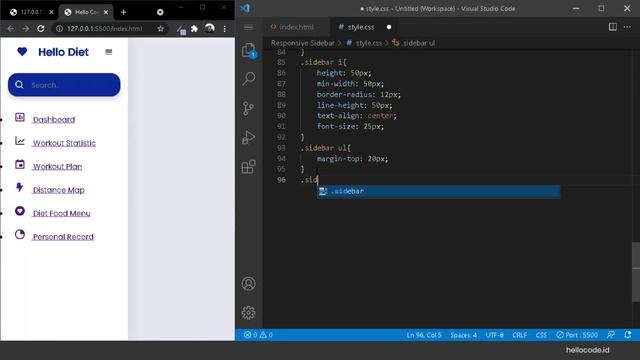Click the Chrome address bar URL
Viewport: 640px width, 360px height.
[104, 29]
